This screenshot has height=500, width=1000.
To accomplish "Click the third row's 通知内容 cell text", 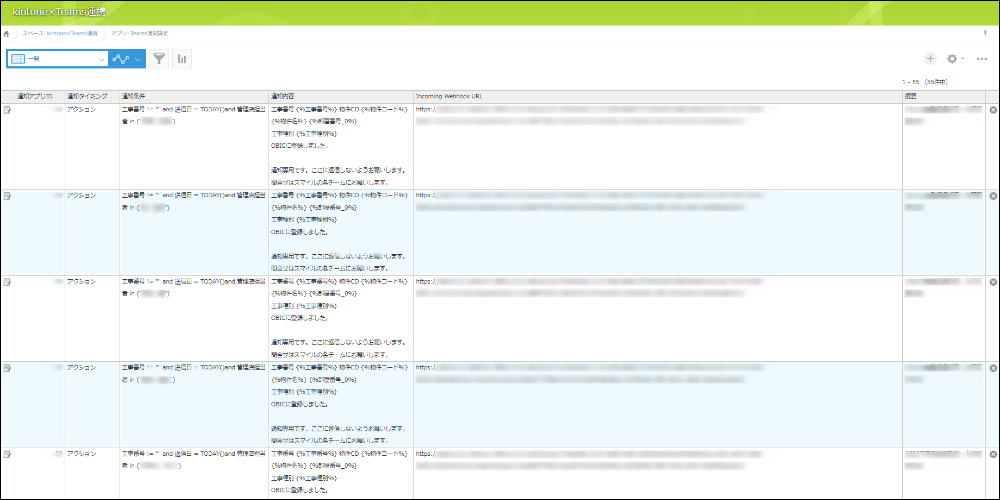I will point(339,318).
